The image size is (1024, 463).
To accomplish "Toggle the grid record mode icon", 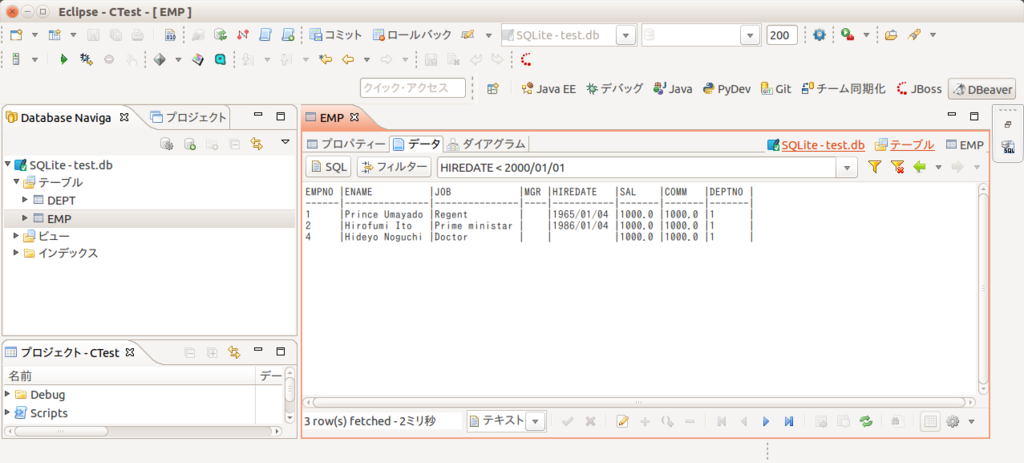I will tap(930, 421).
